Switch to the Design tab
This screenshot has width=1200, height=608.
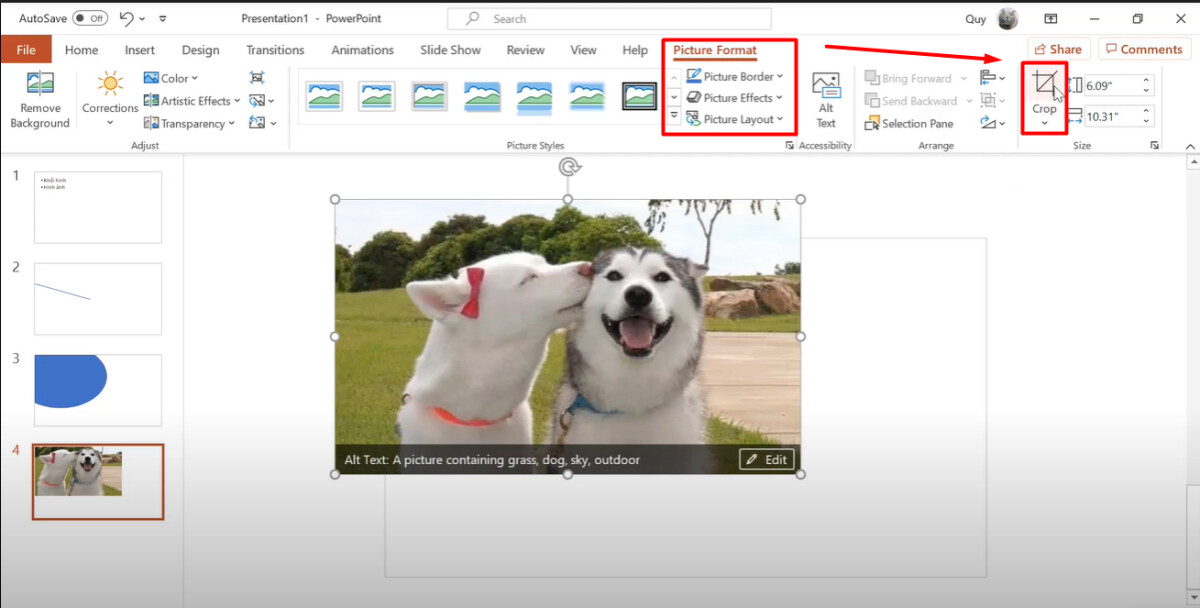click(x=201, y=50)
